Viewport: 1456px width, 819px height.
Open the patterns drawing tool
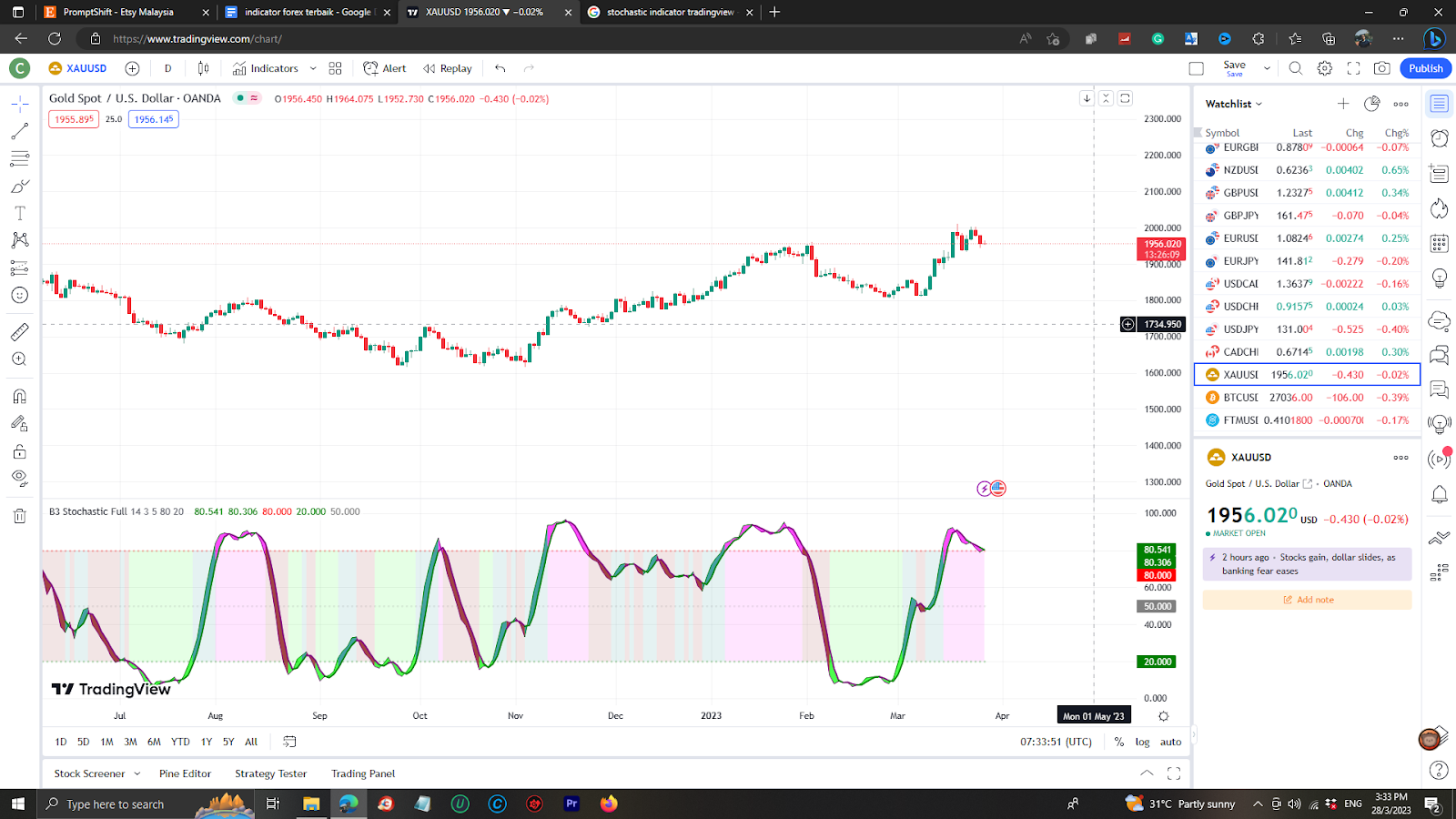[19, 240]
